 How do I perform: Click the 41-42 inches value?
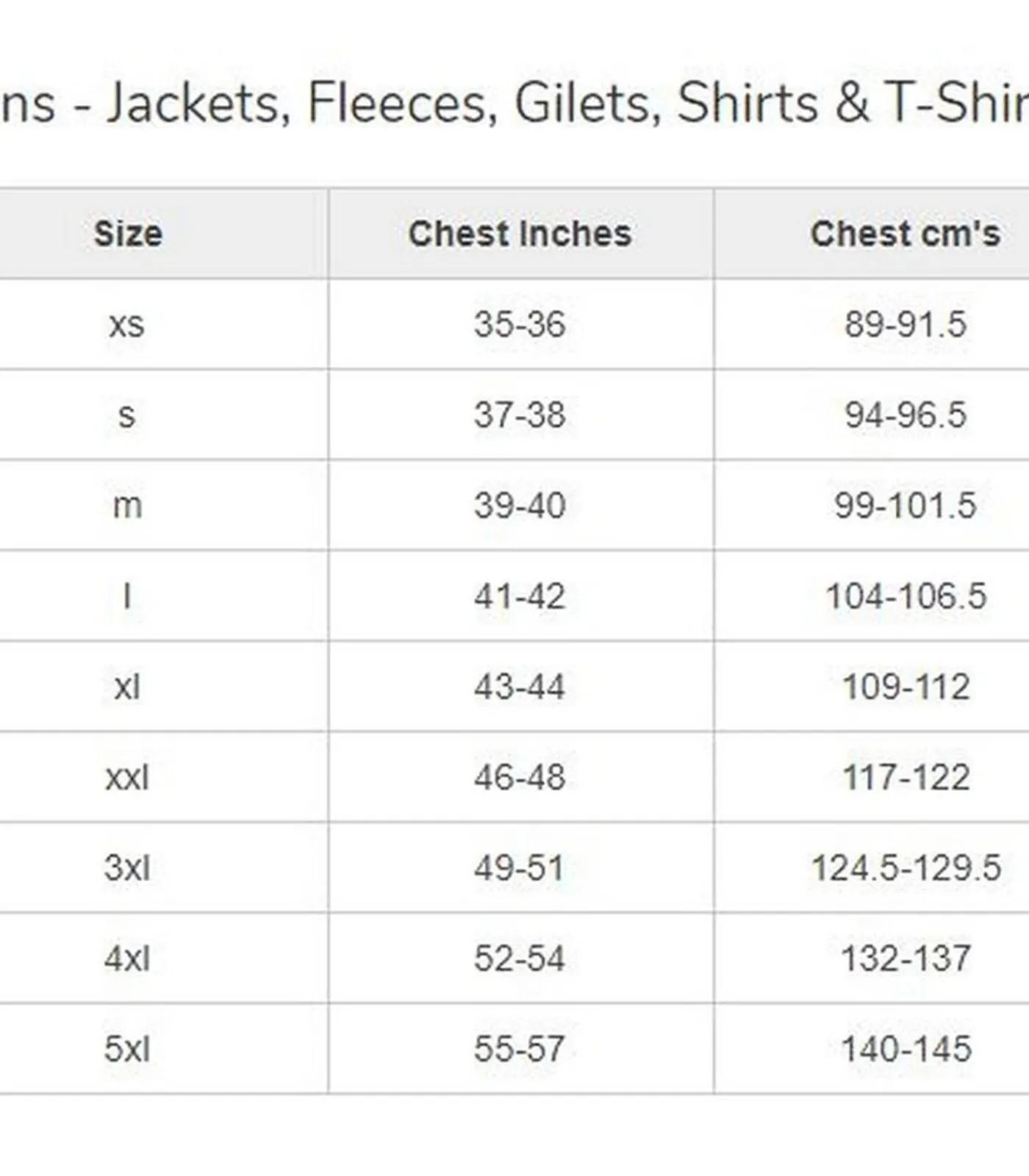520,596
